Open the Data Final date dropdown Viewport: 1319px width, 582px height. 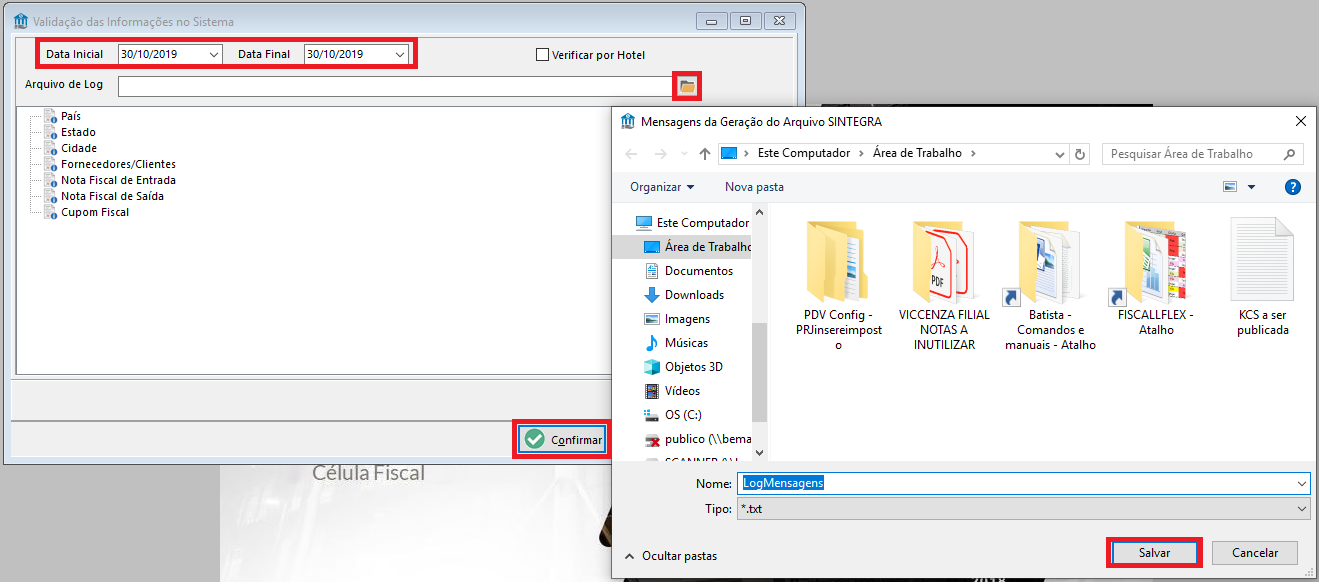click(x=400, y=54)
